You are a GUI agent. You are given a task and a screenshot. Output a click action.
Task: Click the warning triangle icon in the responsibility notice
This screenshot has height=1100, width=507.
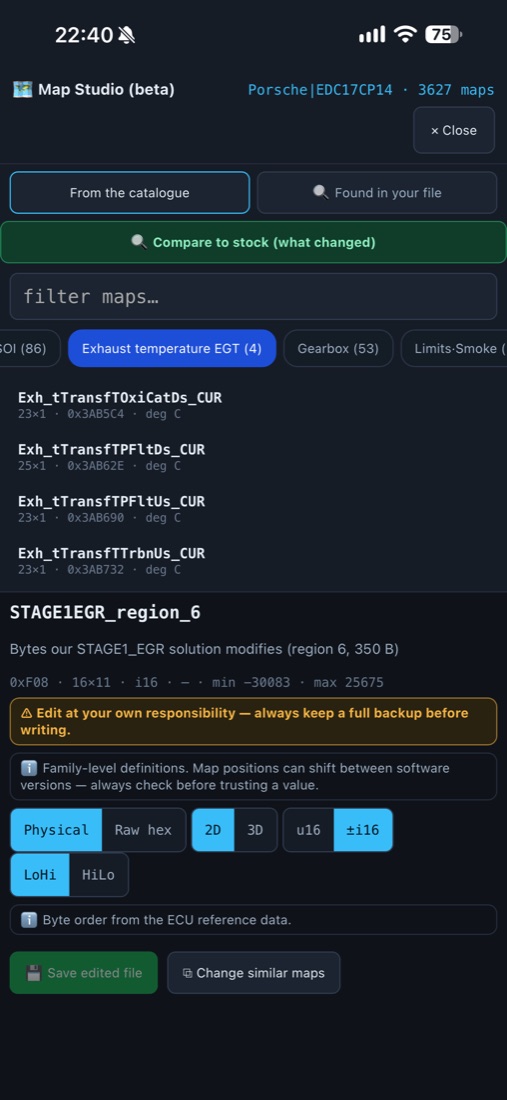tap(27, 713)
